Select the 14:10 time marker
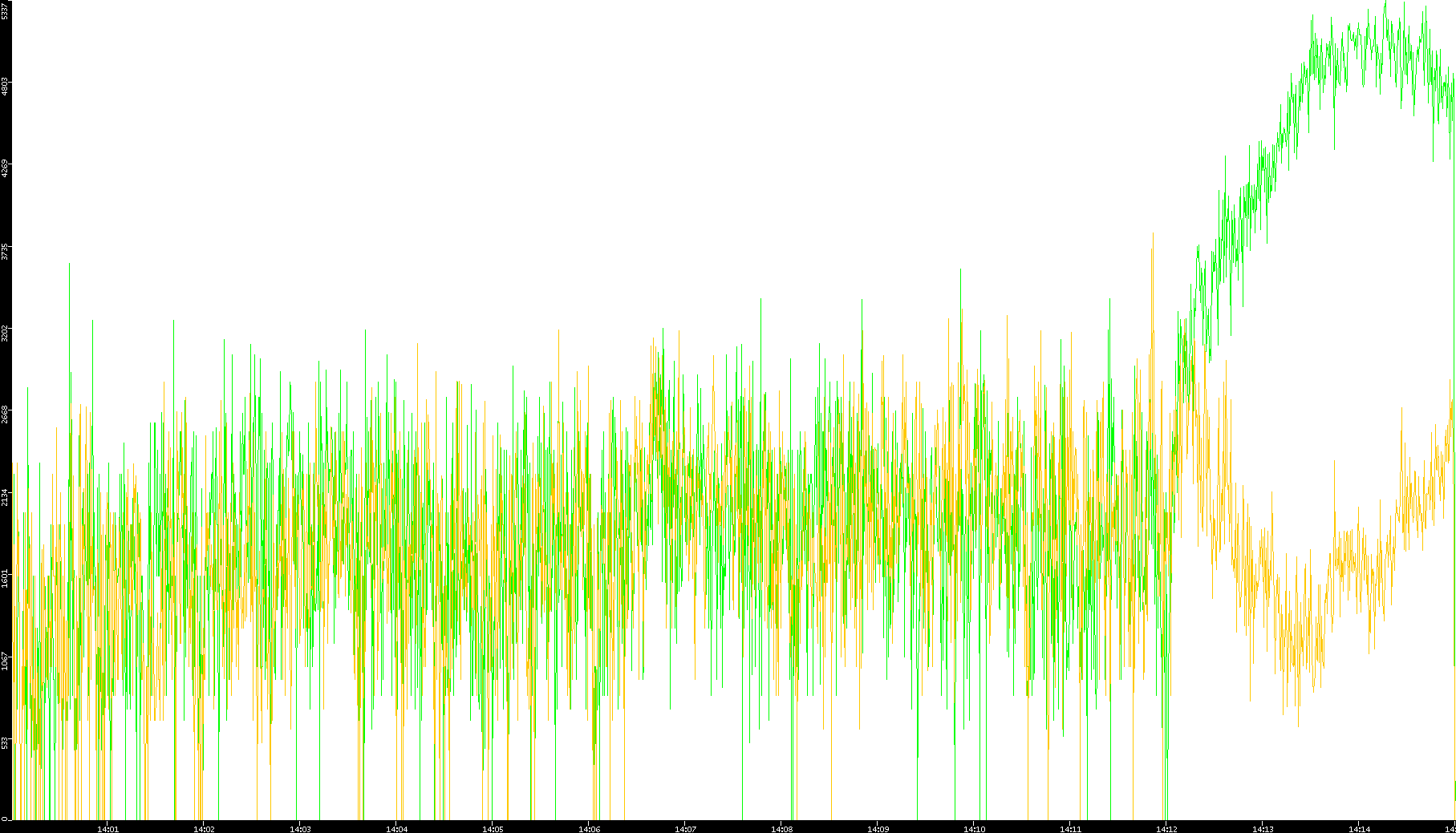This screenshot has height=833, width=1456. (x=974, y=828)
